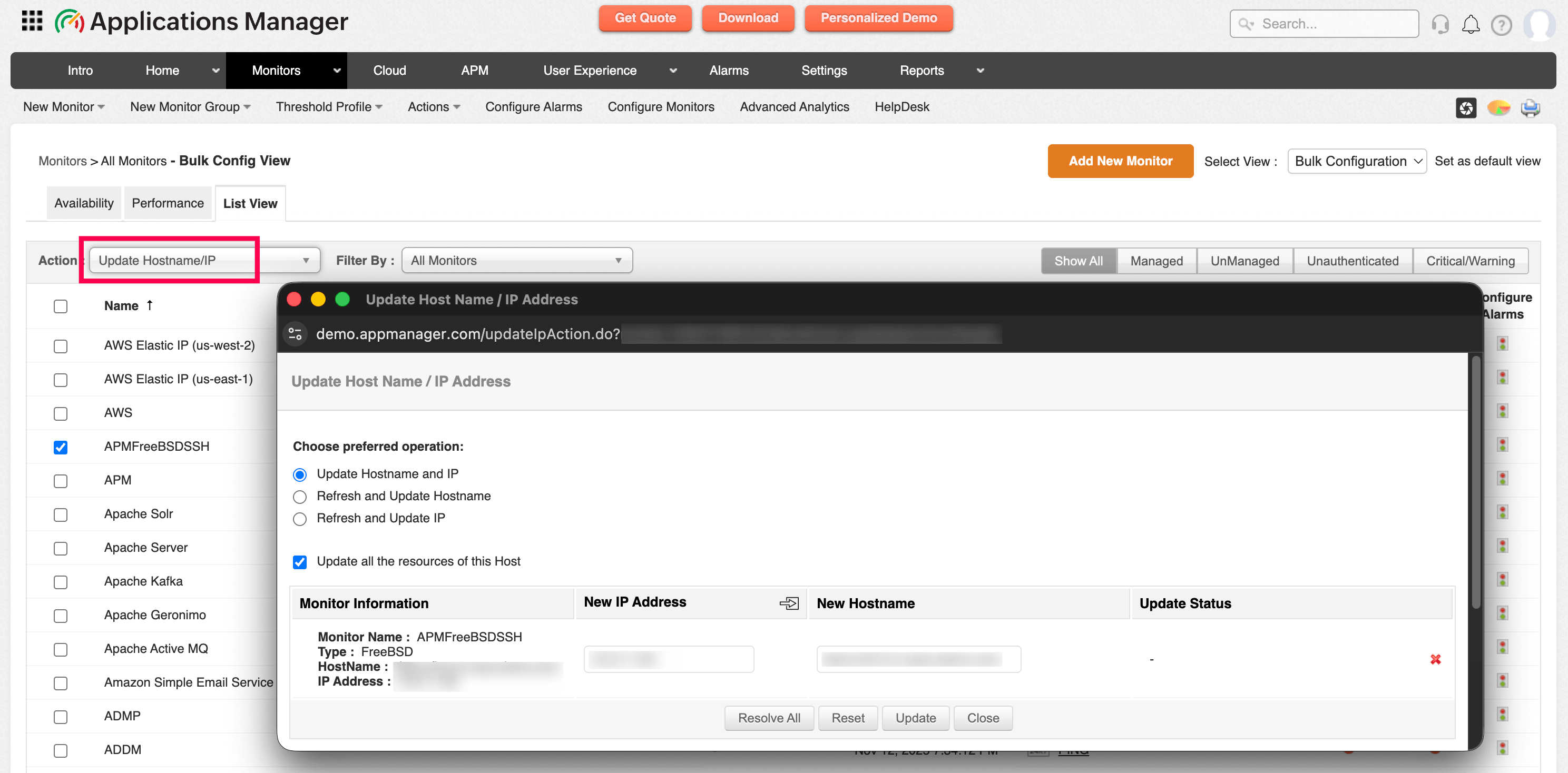Click the search magnifier icon
1568x773 pixels.
(x=1246, y=24)
